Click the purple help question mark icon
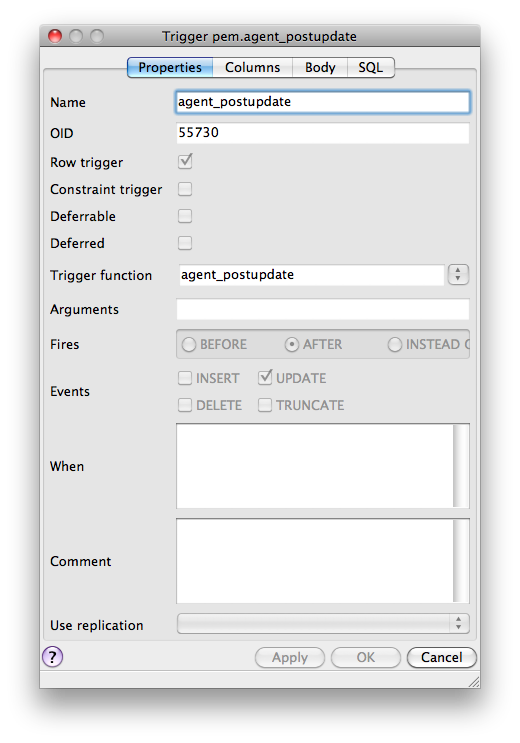 (53, 657)
